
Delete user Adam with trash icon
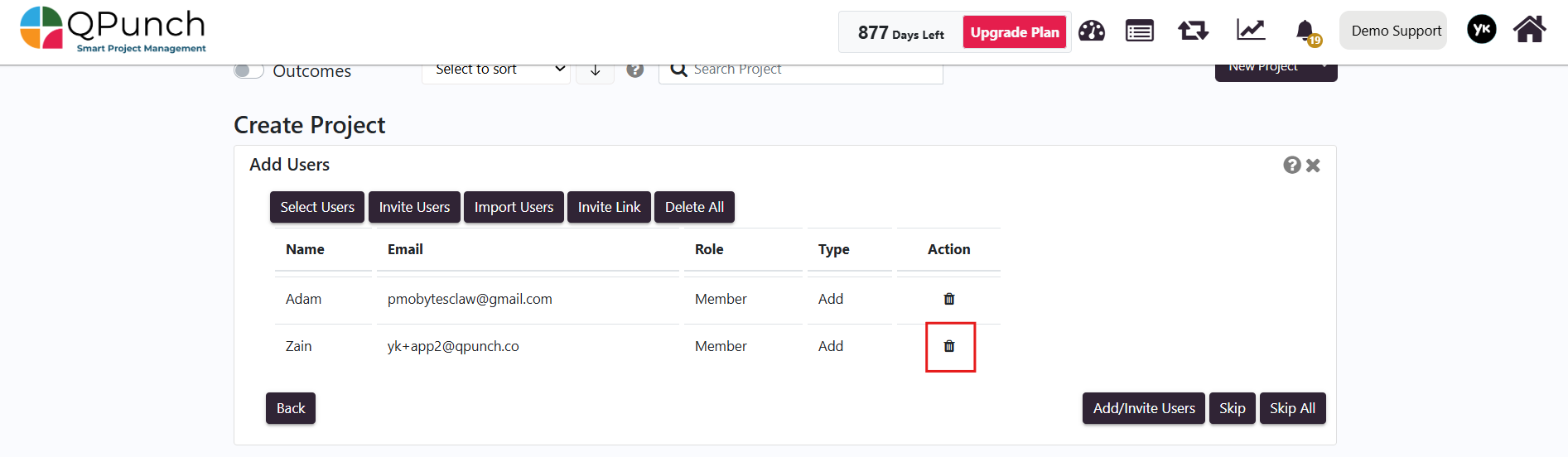(949, 299)
